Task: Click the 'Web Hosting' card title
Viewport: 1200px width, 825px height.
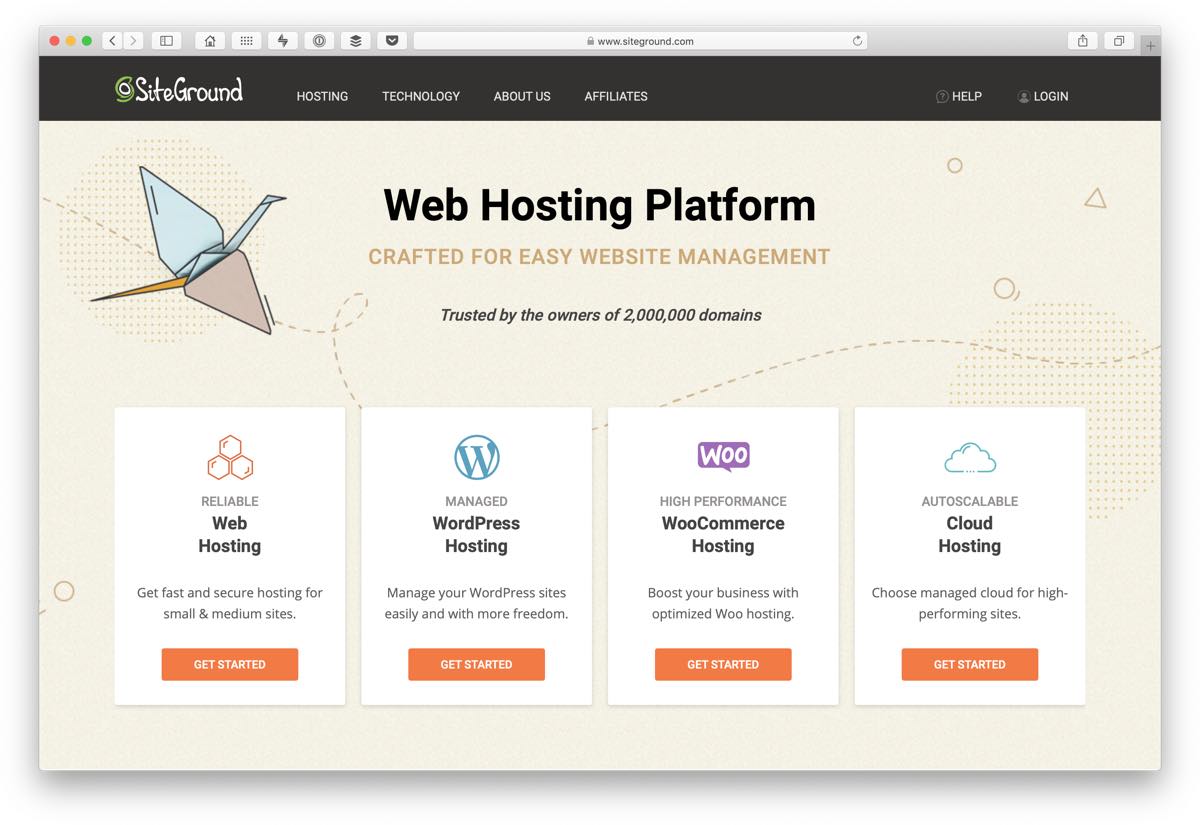Action: (x=230, y=534)
